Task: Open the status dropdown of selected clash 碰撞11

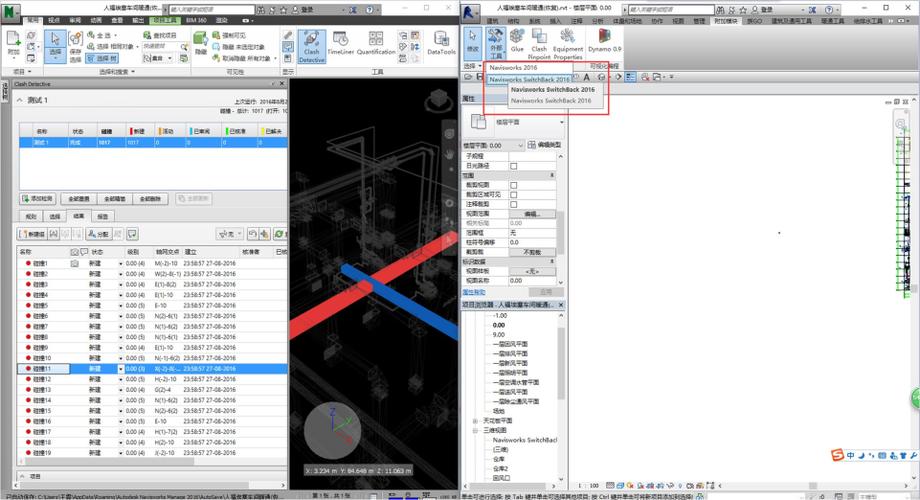Action: point(121,369)
